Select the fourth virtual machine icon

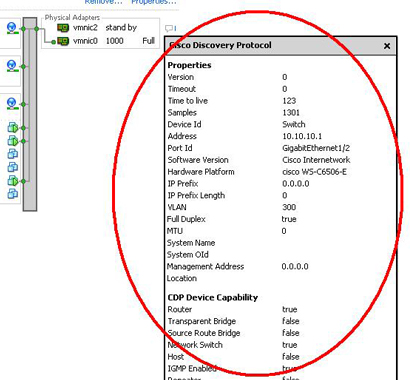pos(13,167)
